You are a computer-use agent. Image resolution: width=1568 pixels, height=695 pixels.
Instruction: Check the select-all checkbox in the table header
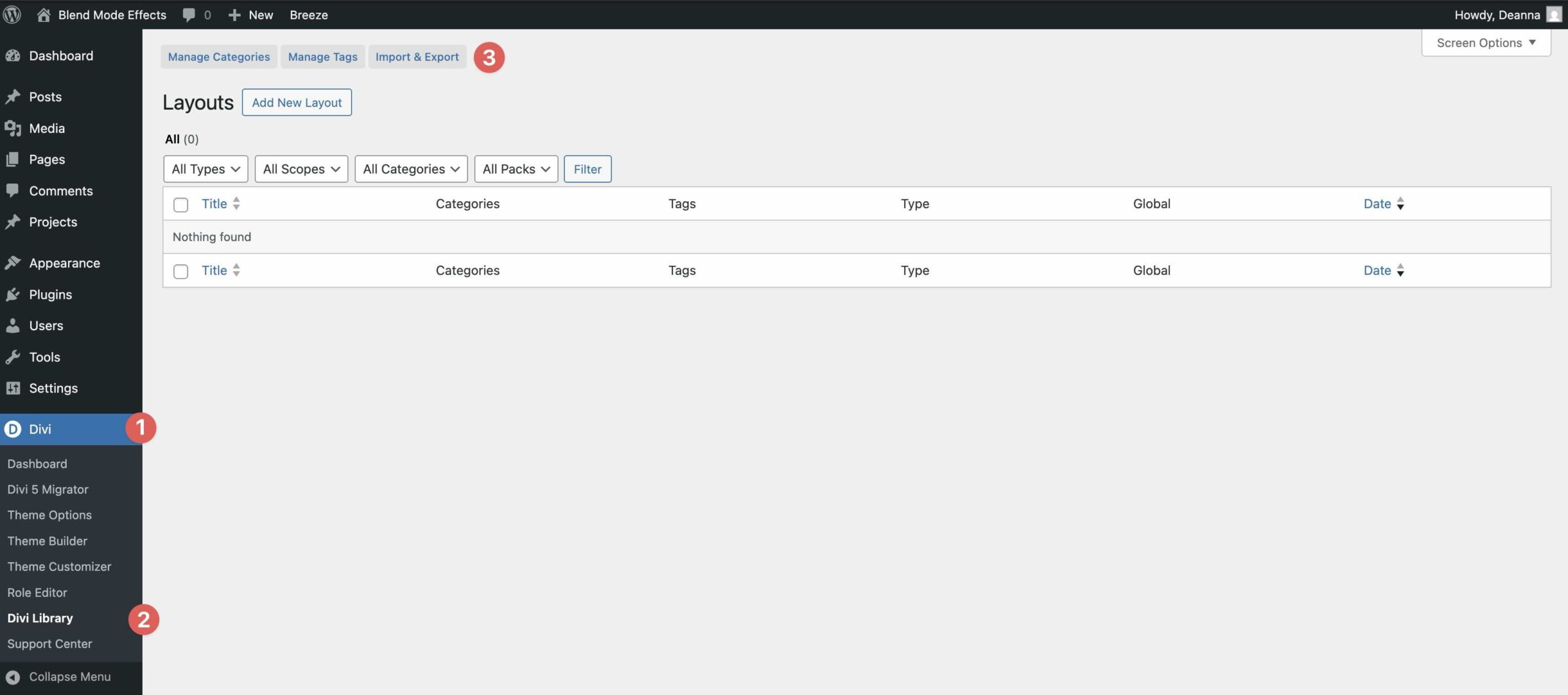[x=180, y=205]
